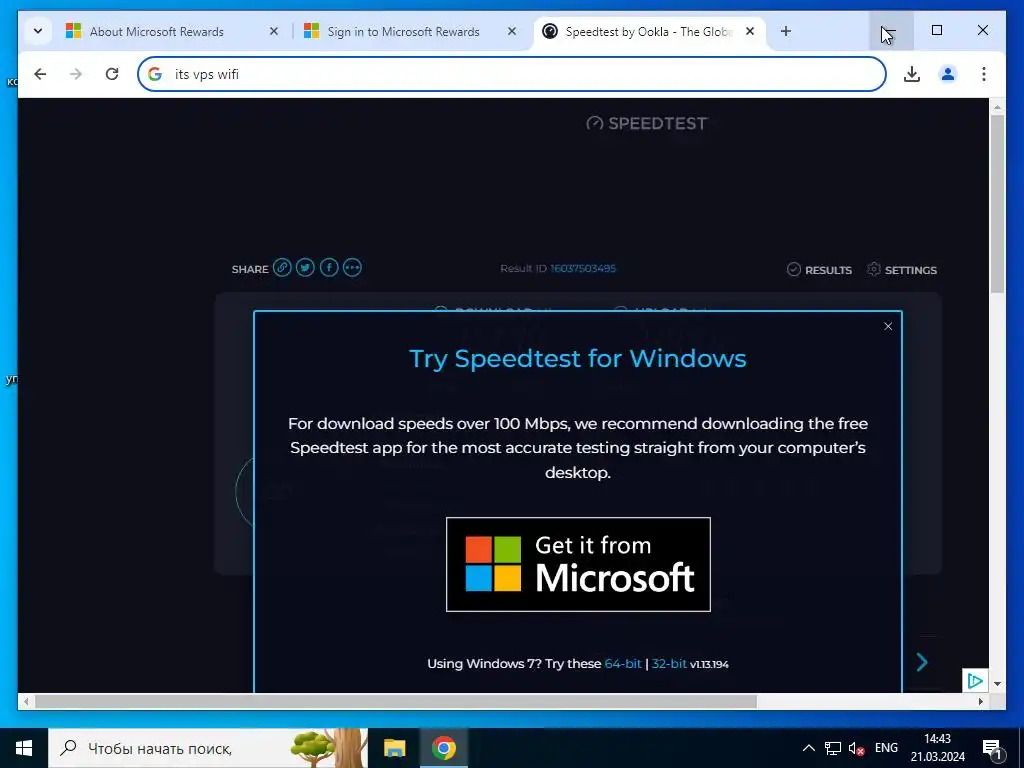Close the Speedtest by Ookla tab
The width and height of the screenshot is (1024, 768).
click(750, 31)
